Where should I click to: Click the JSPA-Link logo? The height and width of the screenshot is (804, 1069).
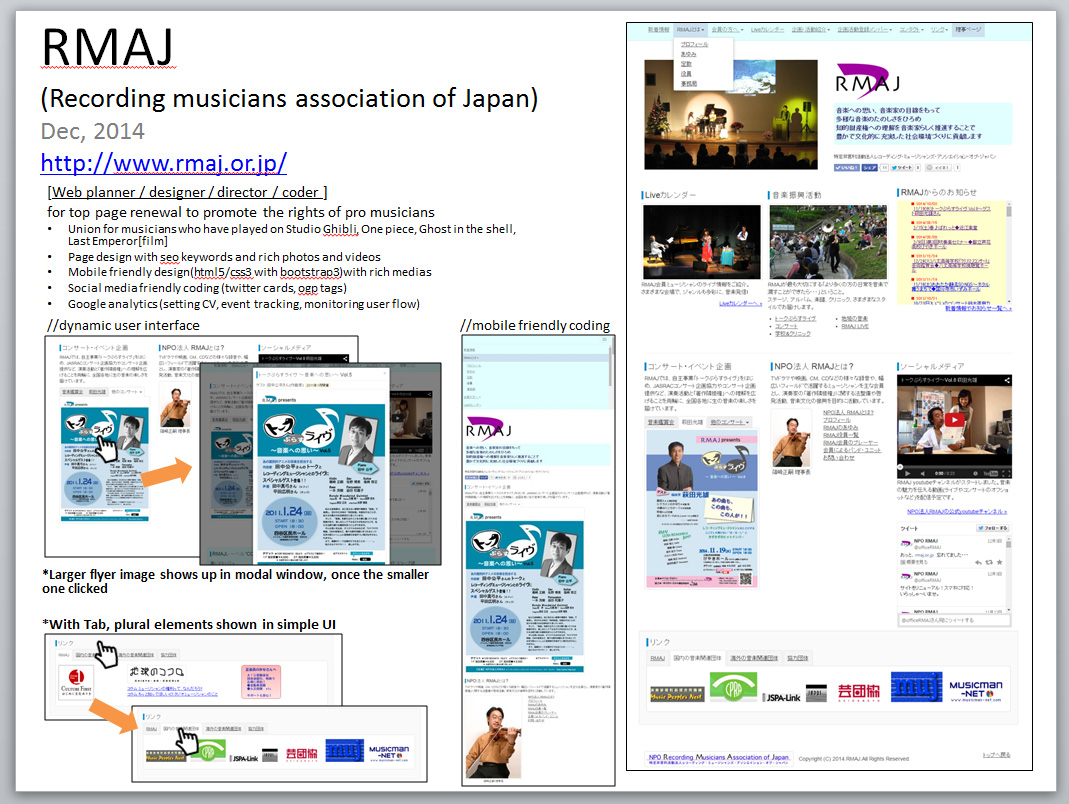coord(781,698)
